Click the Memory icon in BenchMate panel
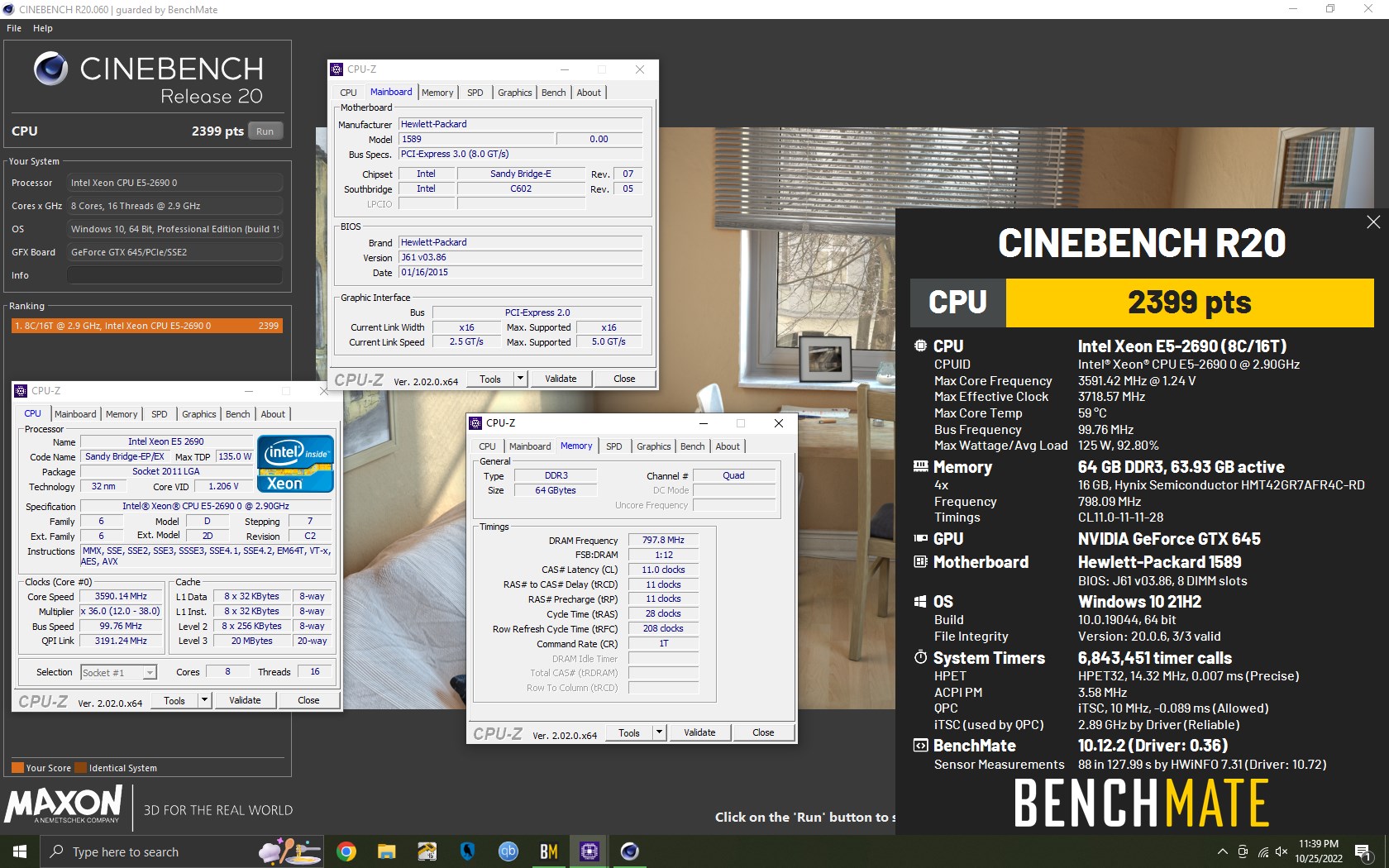The image size is (1389, 868). pyautogui.click(x=920, y=467)
